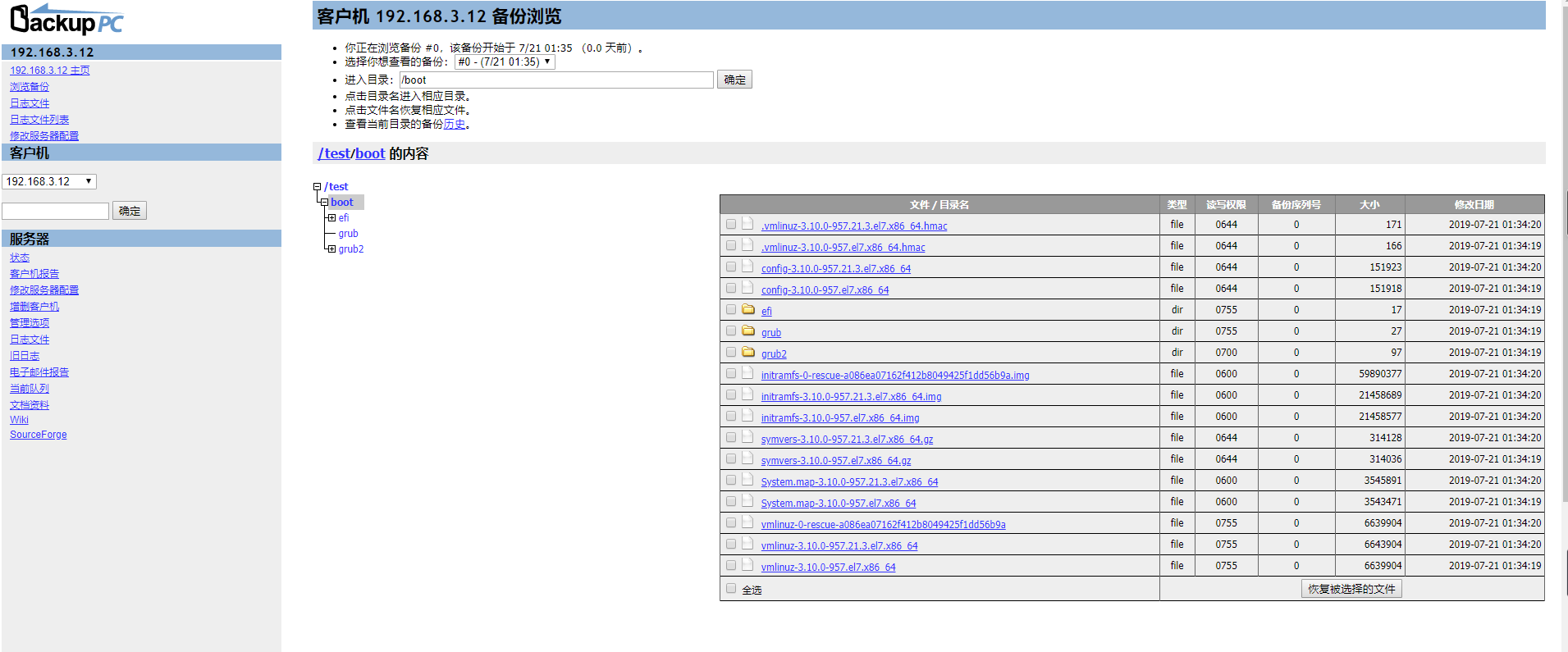Open 管理选项 in server menu

[x=30, y=323]
